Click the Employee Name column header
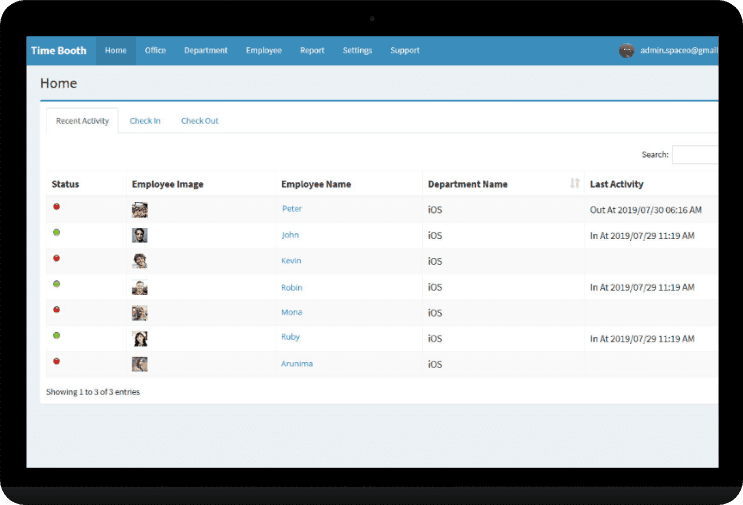The height and width of the screenshot is (505, 743). (x=316, y=184)
